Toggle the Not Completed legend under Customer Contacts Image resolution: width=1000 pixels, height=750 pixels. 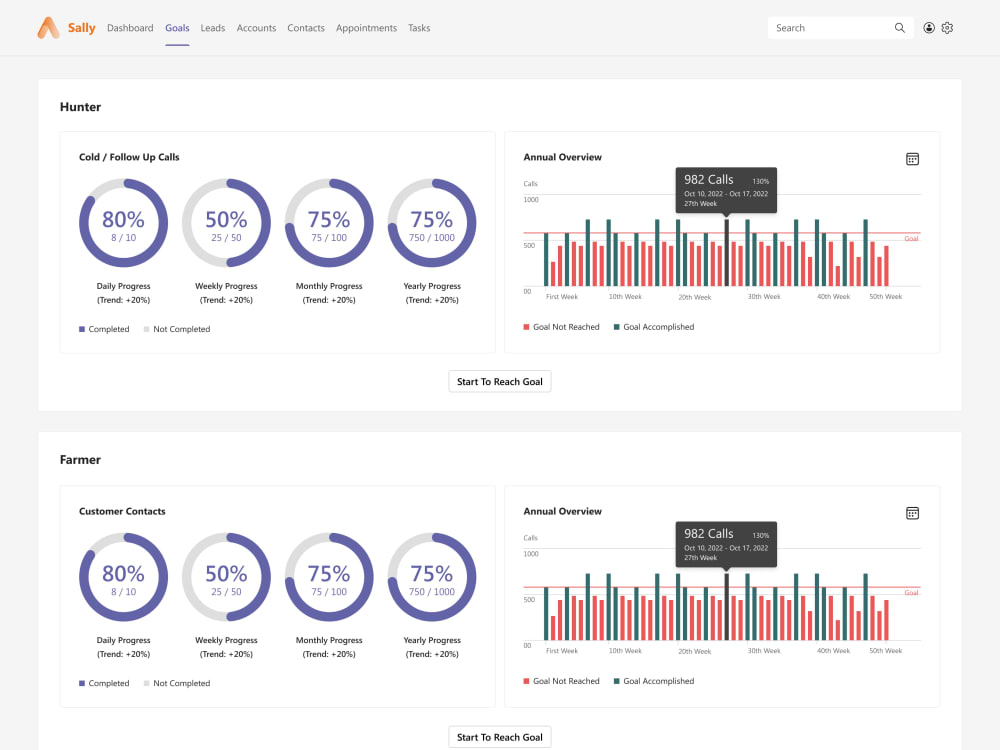(146, 682)
